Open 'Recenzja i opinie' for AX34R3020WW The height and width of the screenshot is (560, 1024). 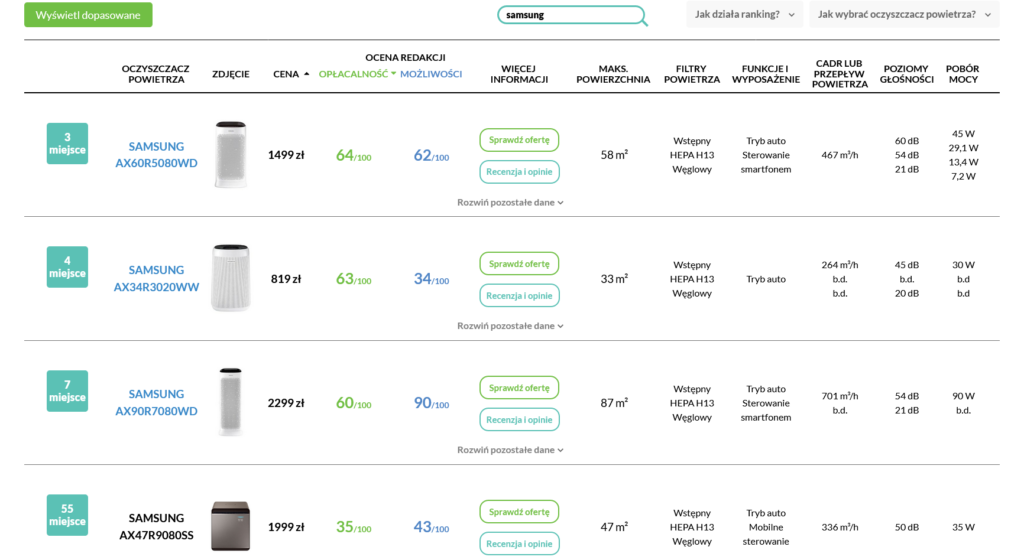(x=519, y=296)
